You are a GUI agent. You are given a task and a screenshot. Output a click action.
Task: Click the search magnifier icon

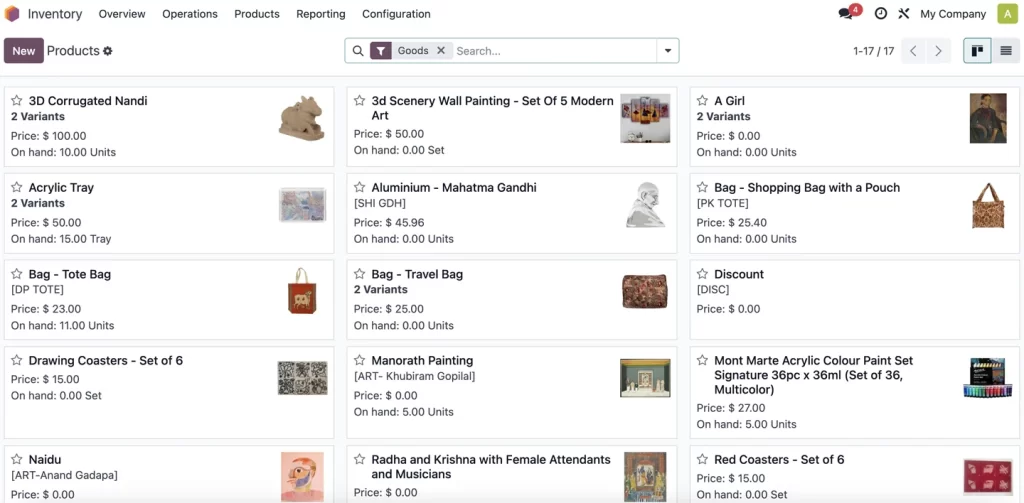358,51
